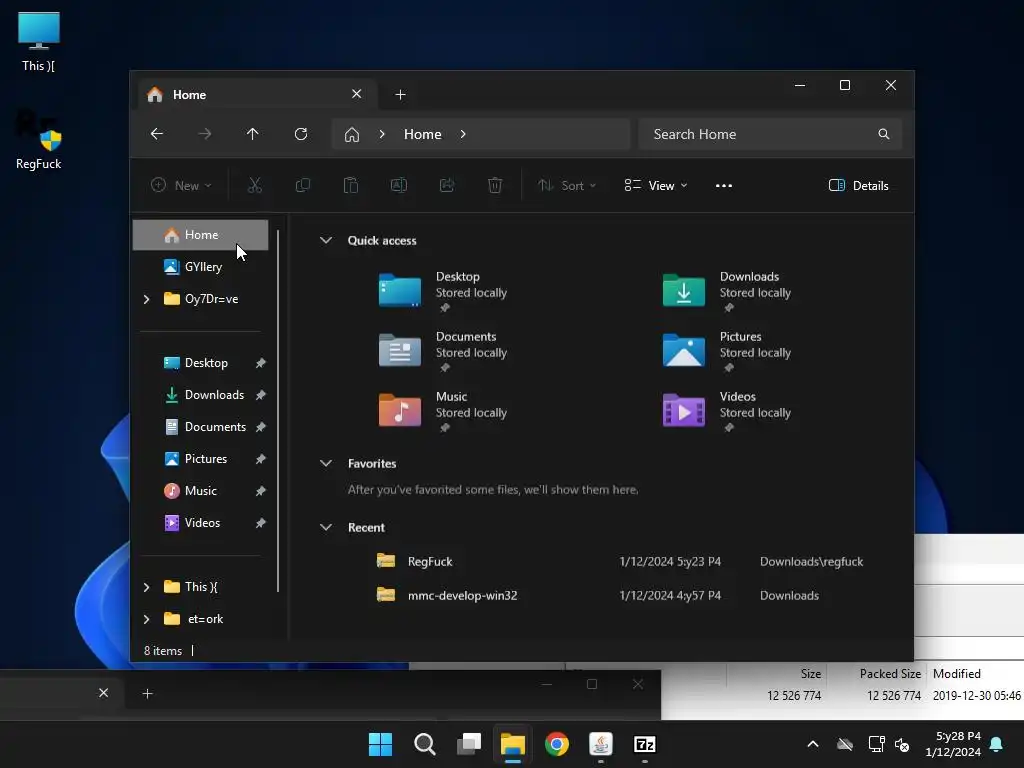Select the Documents folder in Quick access
The height and width of the screenshot is (768, 1024).
click(444, 351)
